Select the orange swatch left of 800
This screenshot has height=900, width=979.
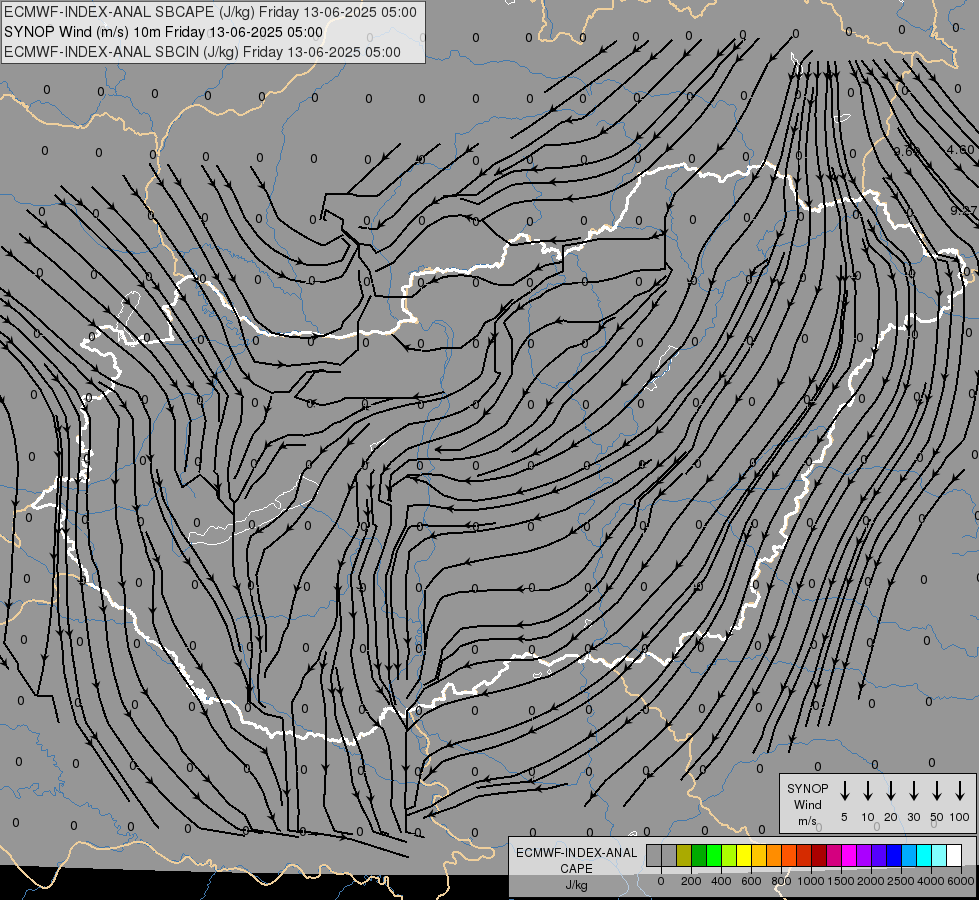pyautogui.click(x=774, y=855)
